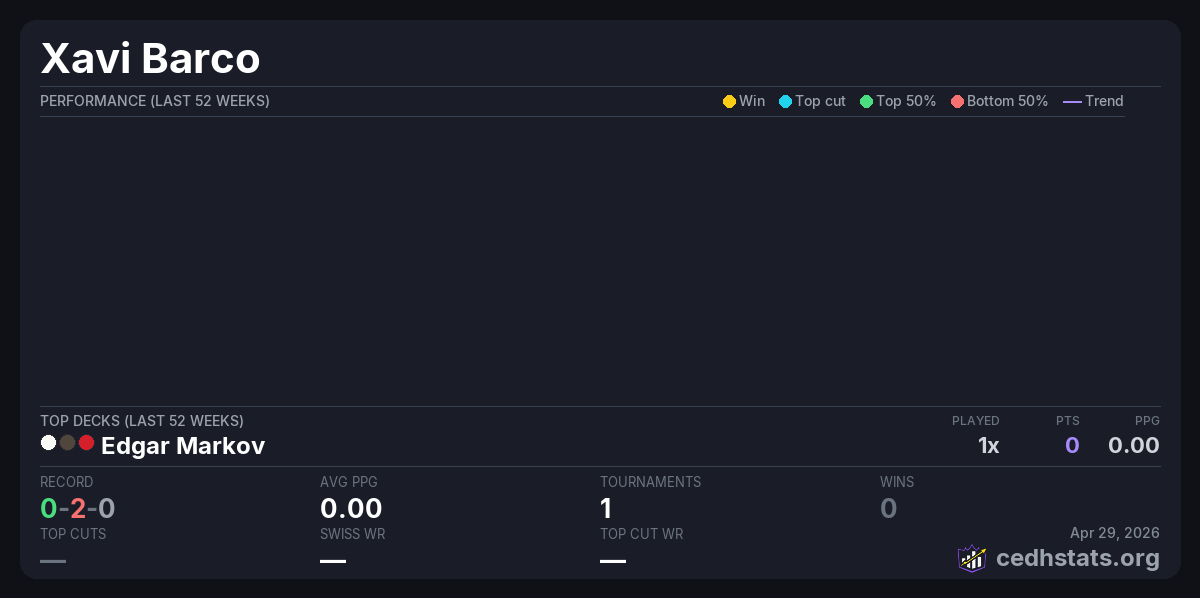The width and height of the screenshot is (1200, 598).
Task: Click the red mana color dot
Action: (86, 442)
